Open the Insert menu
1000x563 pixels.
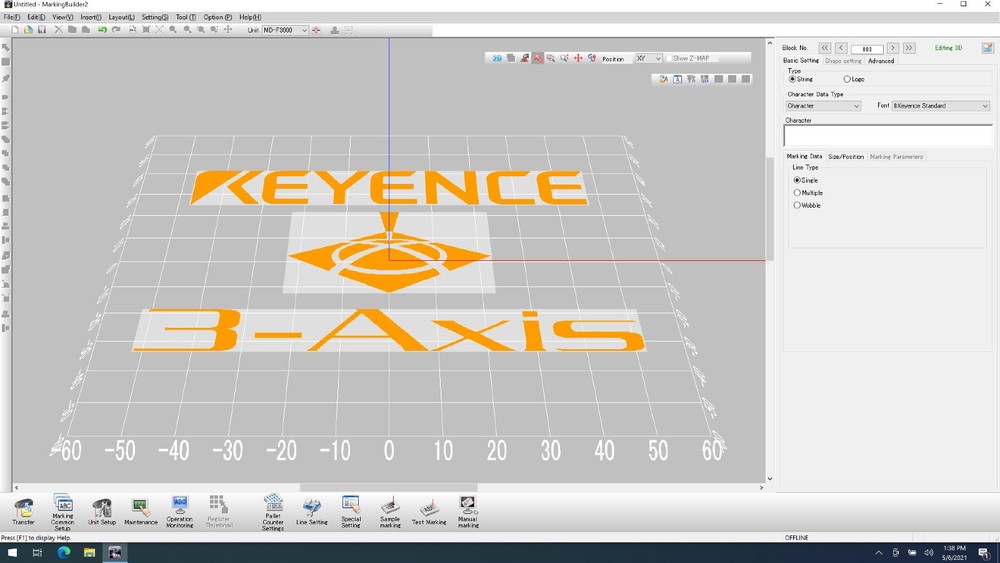pyautogui.click(x=91, y=17)
